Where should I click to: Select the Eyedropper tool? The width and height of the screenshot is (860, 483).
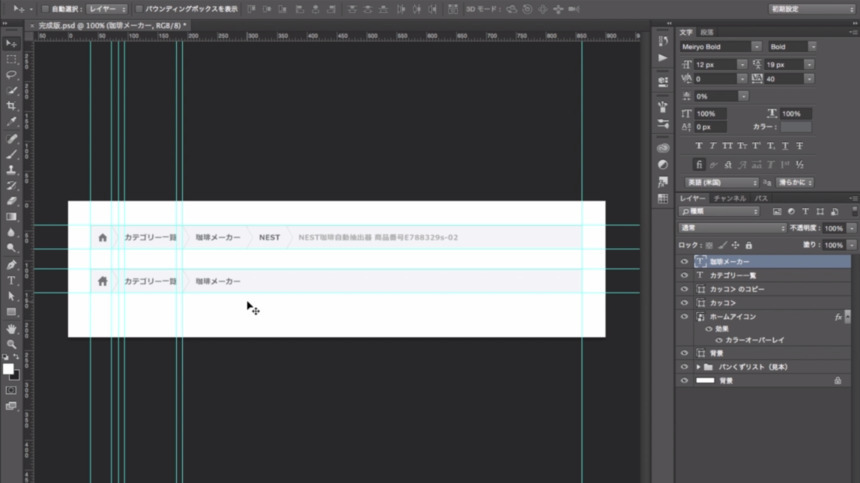pos(11,122)
